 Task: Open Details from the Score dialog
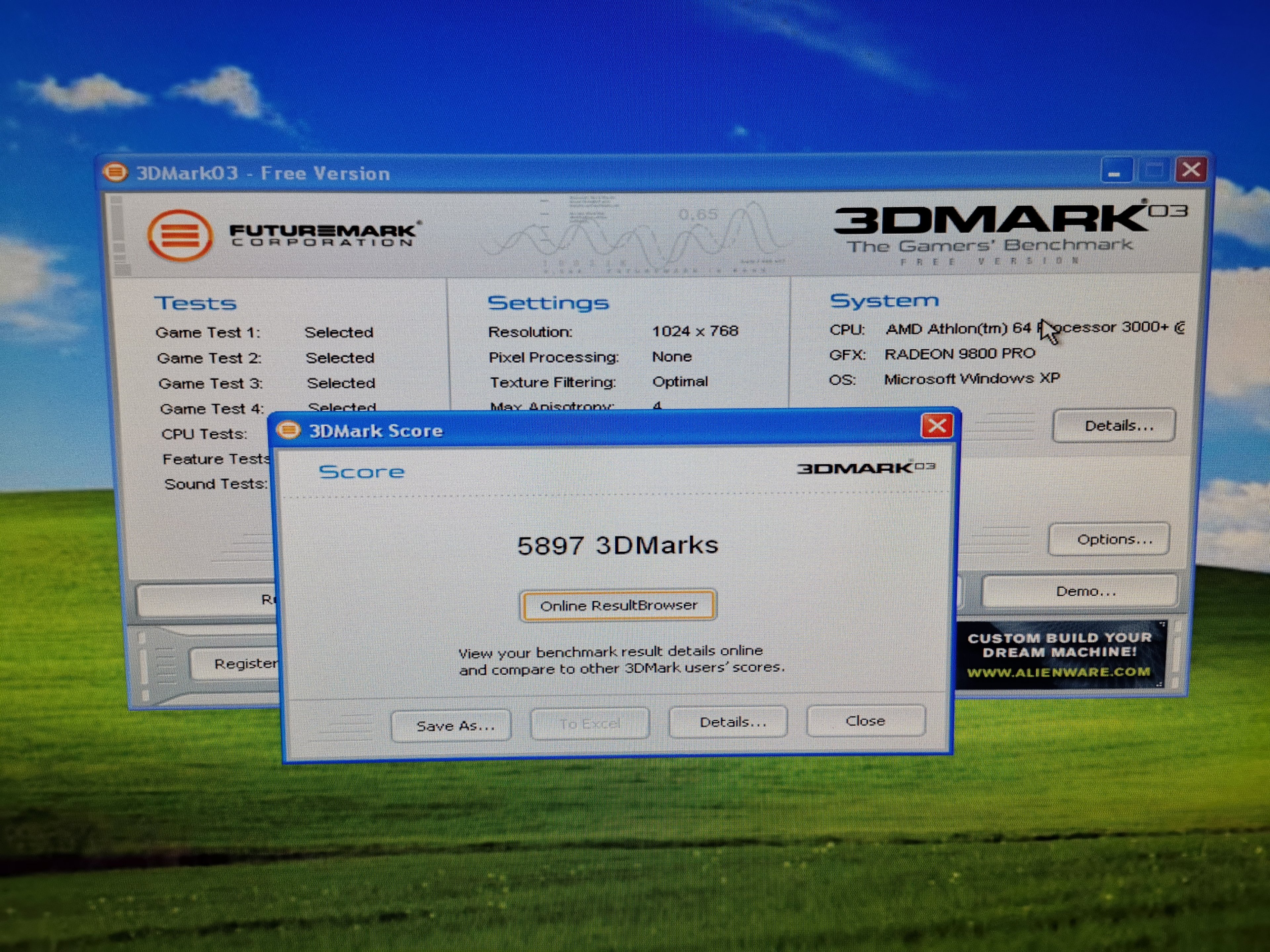click(728, 722)
